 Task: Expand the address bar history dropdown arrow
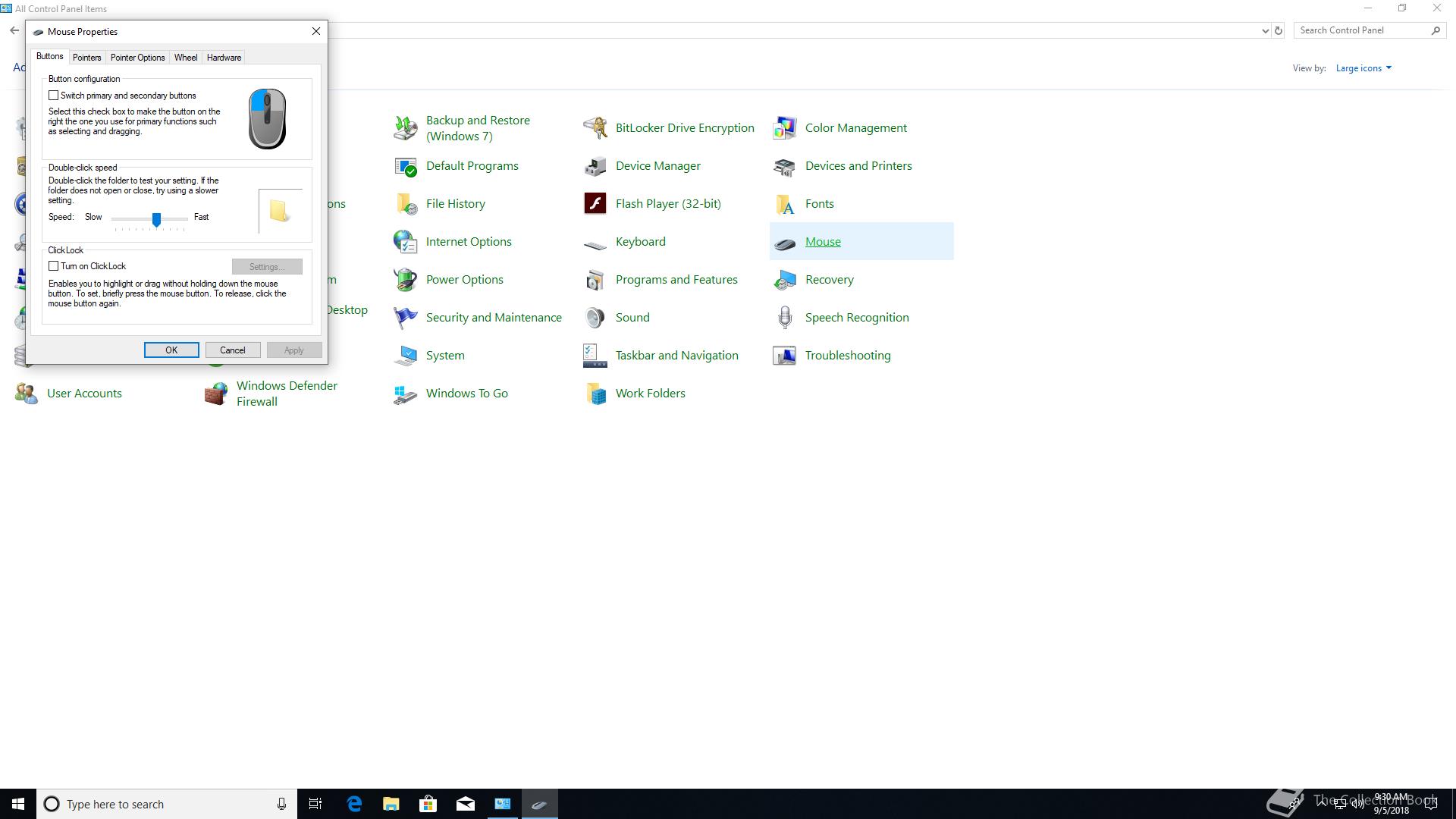[x=1265, y=31]
